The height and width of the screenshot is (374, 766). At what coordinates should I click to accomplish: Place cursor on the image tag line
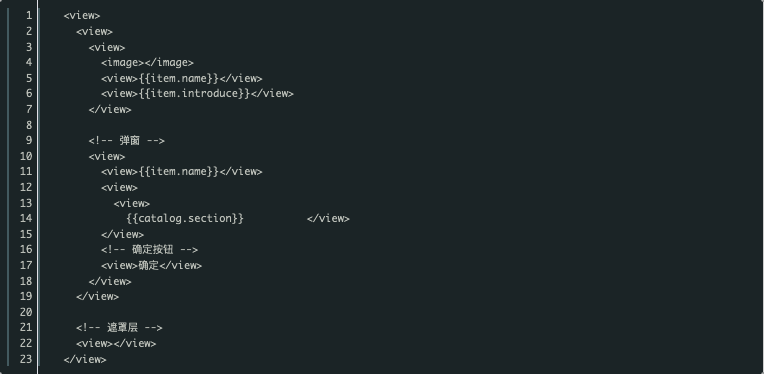(148, 62)
